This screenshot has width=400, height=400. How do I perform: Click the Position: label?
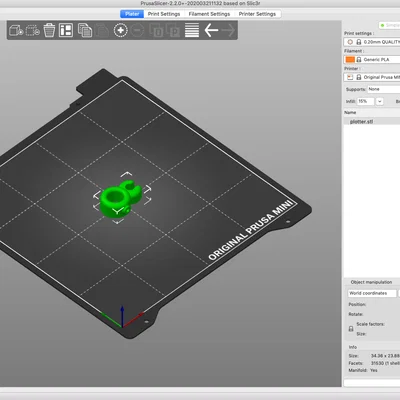click(x=357, y=304)
